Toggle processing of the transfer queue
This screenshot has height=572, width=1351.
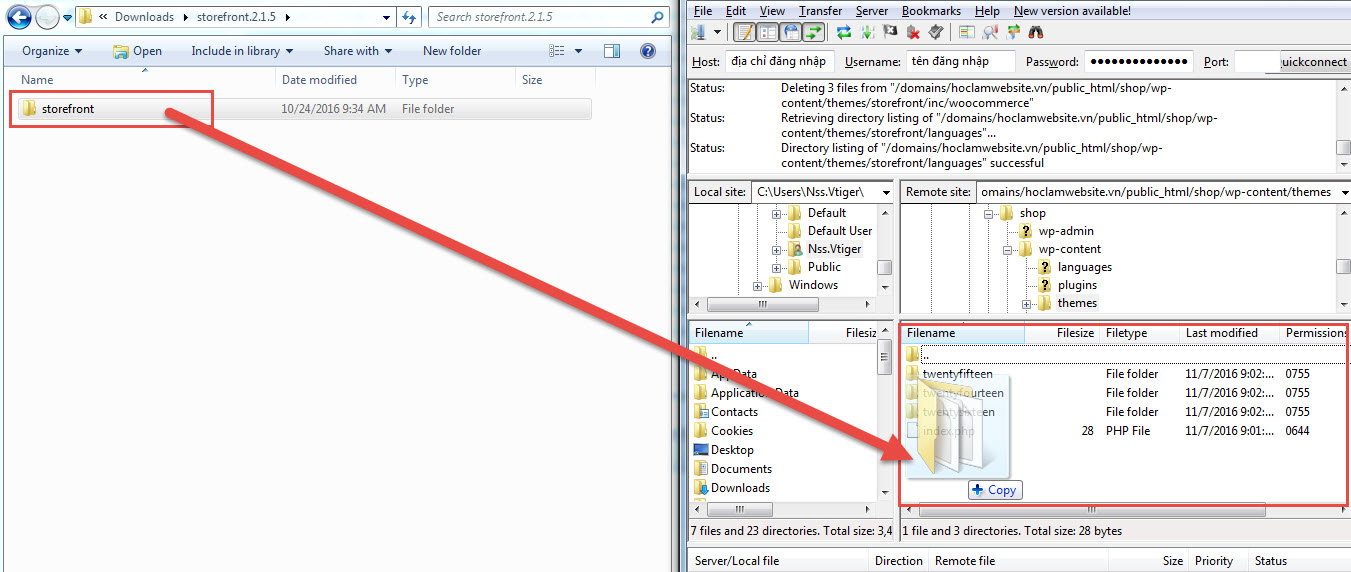pyautogui.click(x=867, y=32)
